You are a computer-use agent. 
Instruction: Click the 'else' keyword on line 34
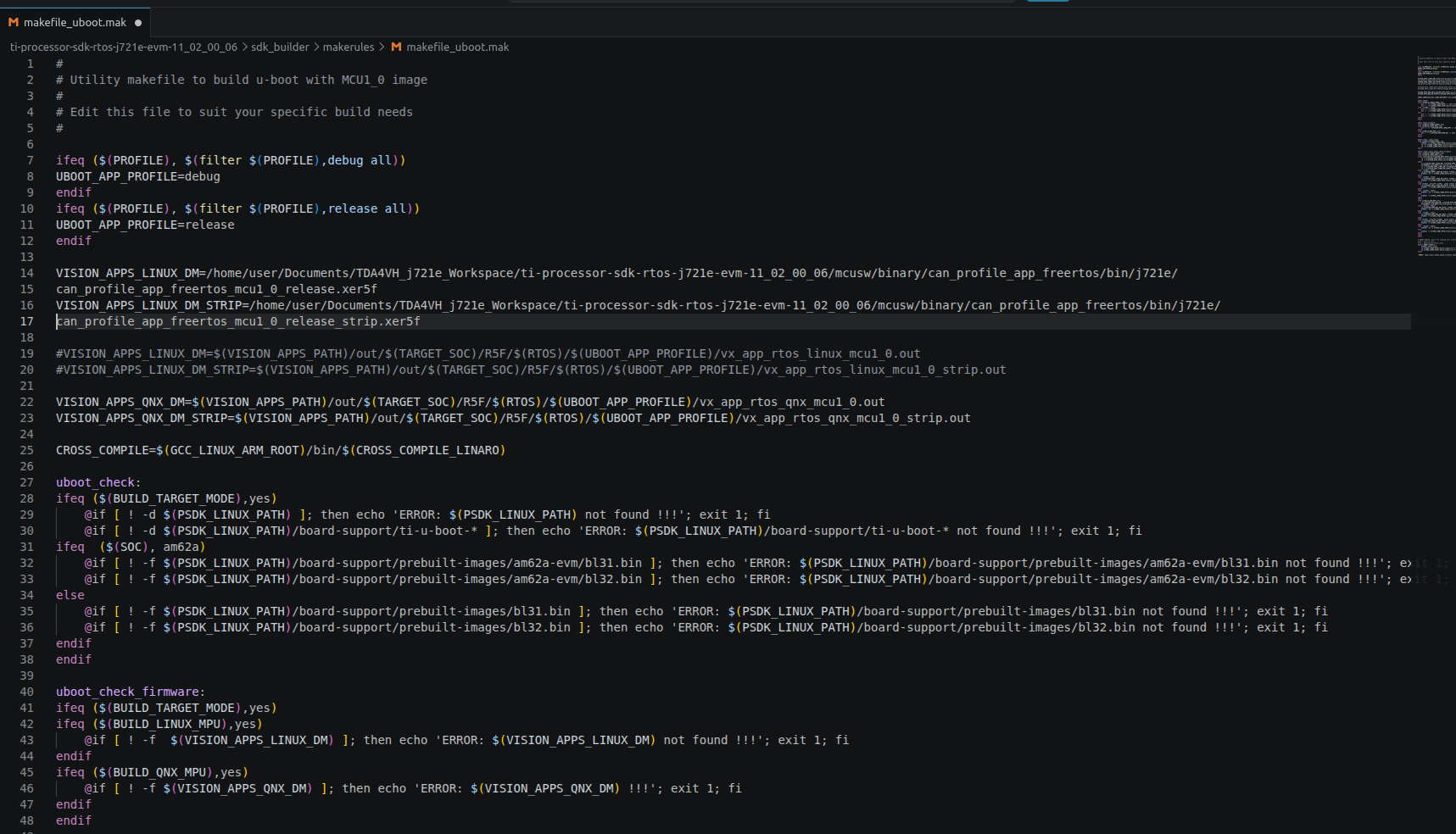click(70, 596)
